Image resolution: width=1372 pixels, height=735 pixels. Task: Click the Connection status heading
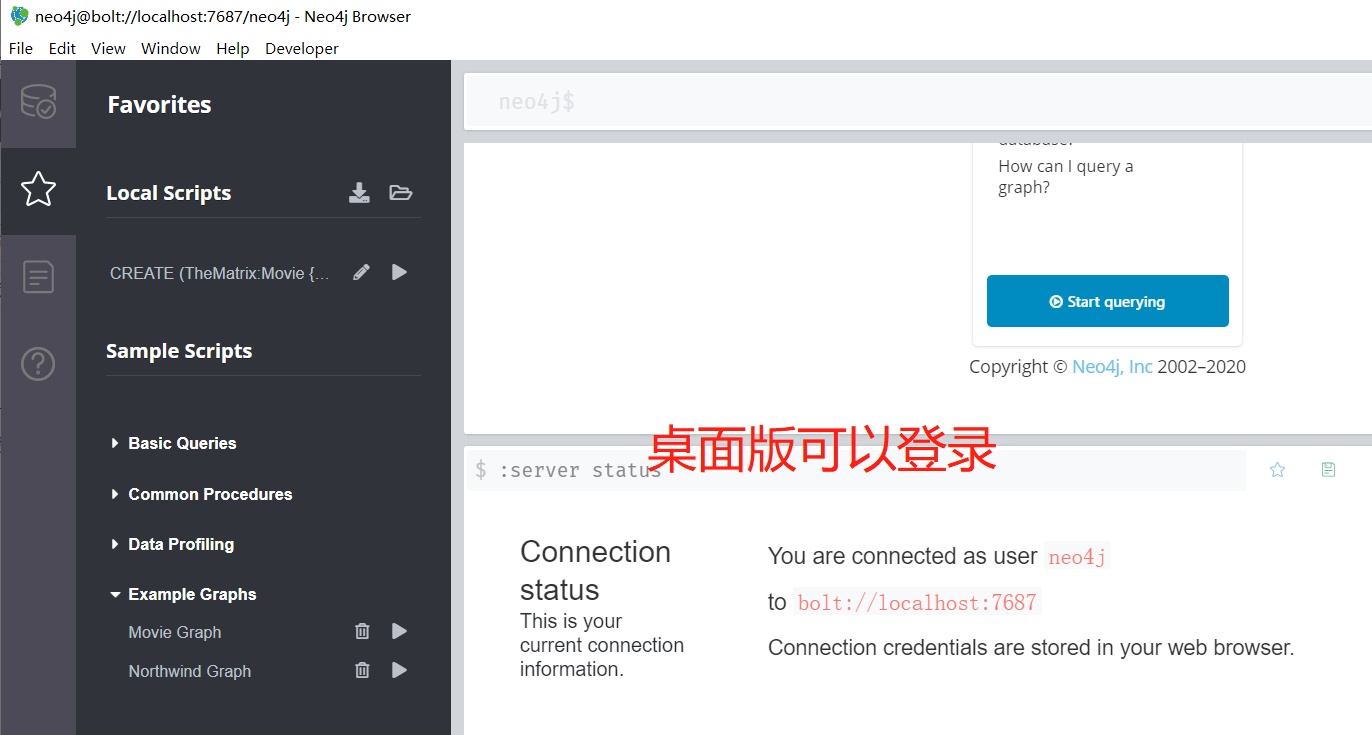point(595,570)
